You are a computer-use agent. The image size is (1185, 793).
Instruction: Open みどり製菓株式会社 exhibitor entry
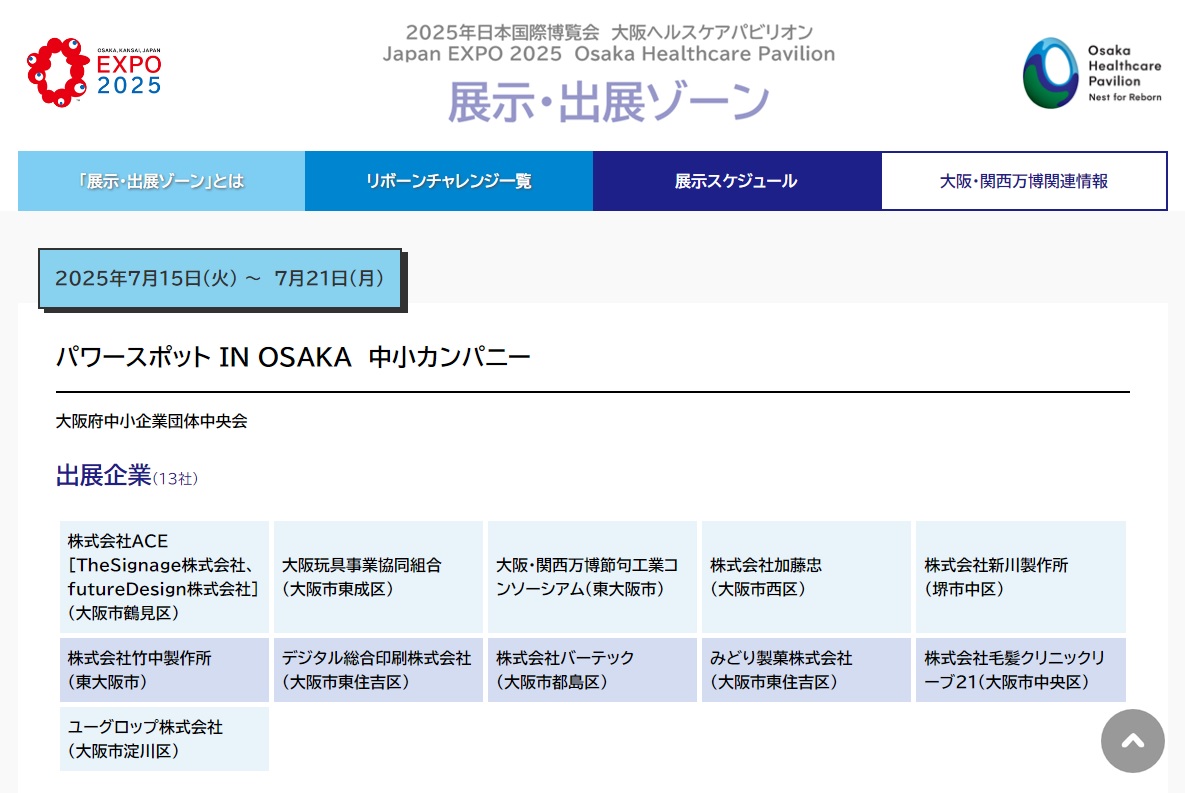(x=806, y=670)
